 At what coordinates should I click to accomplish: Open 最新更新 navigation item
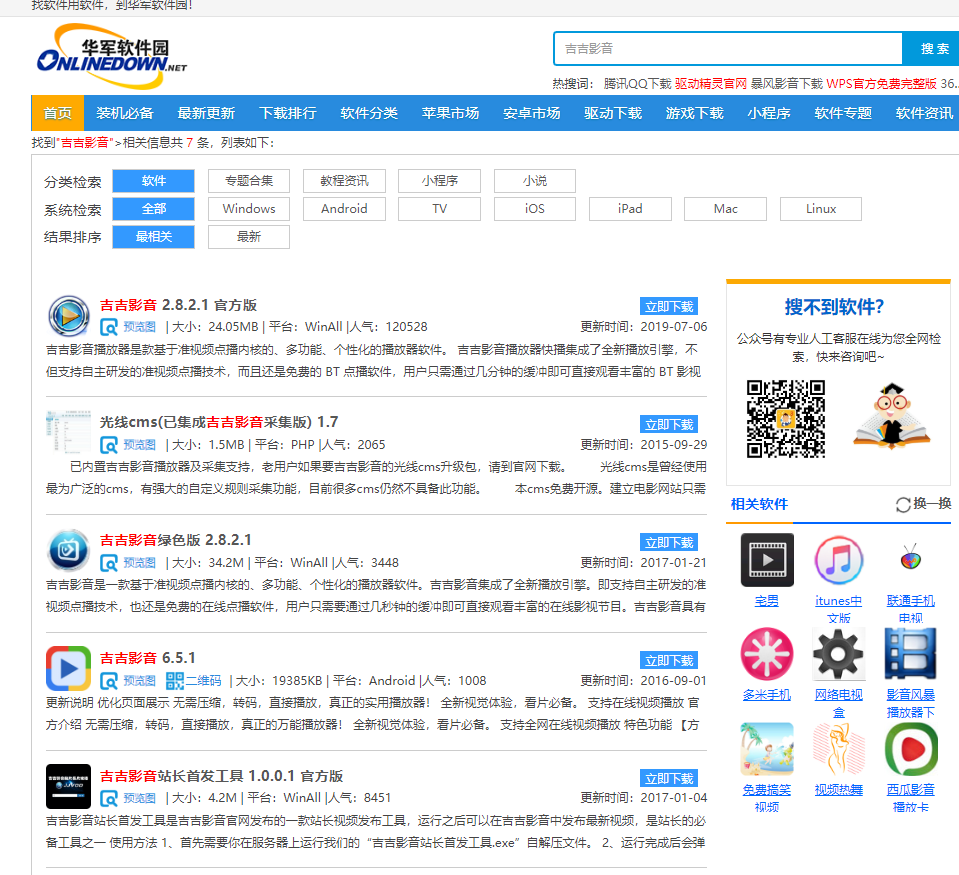tap(206, 113)
